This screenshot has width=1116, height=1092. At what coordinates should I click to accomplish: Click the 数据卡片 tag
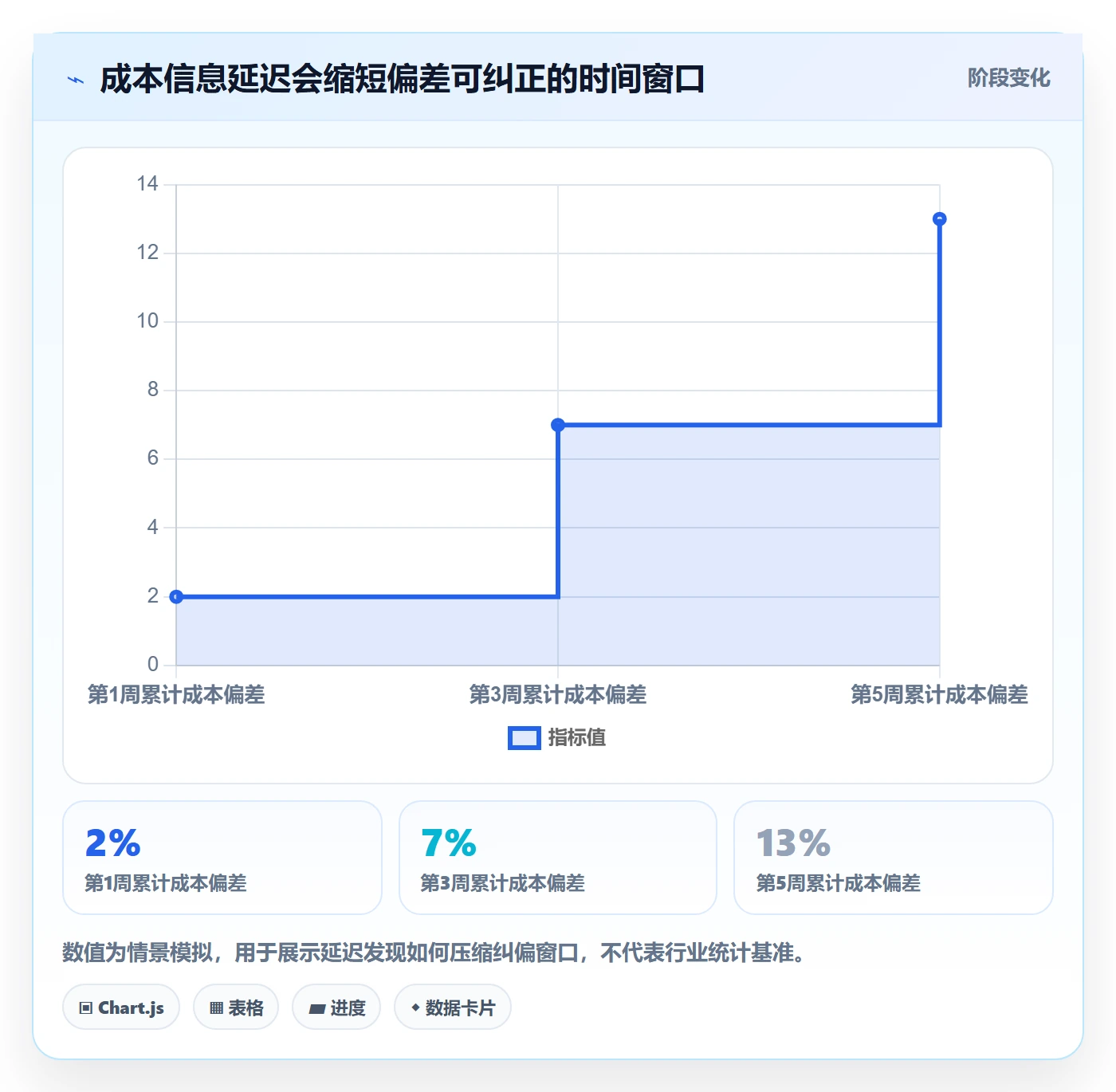click(453, 1008)
